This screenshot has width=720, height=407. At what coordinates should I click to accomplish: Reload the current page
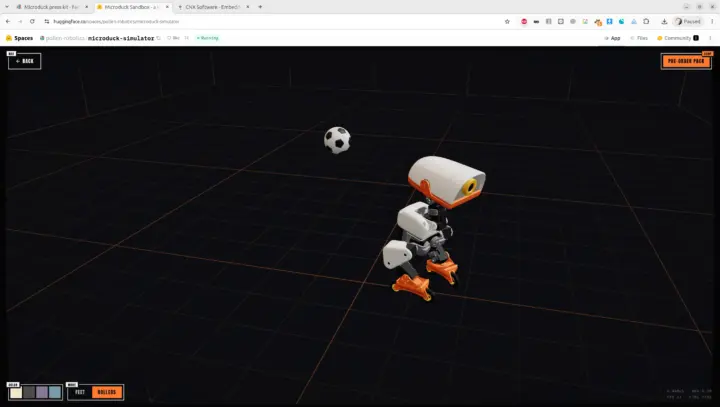[32, 22]
